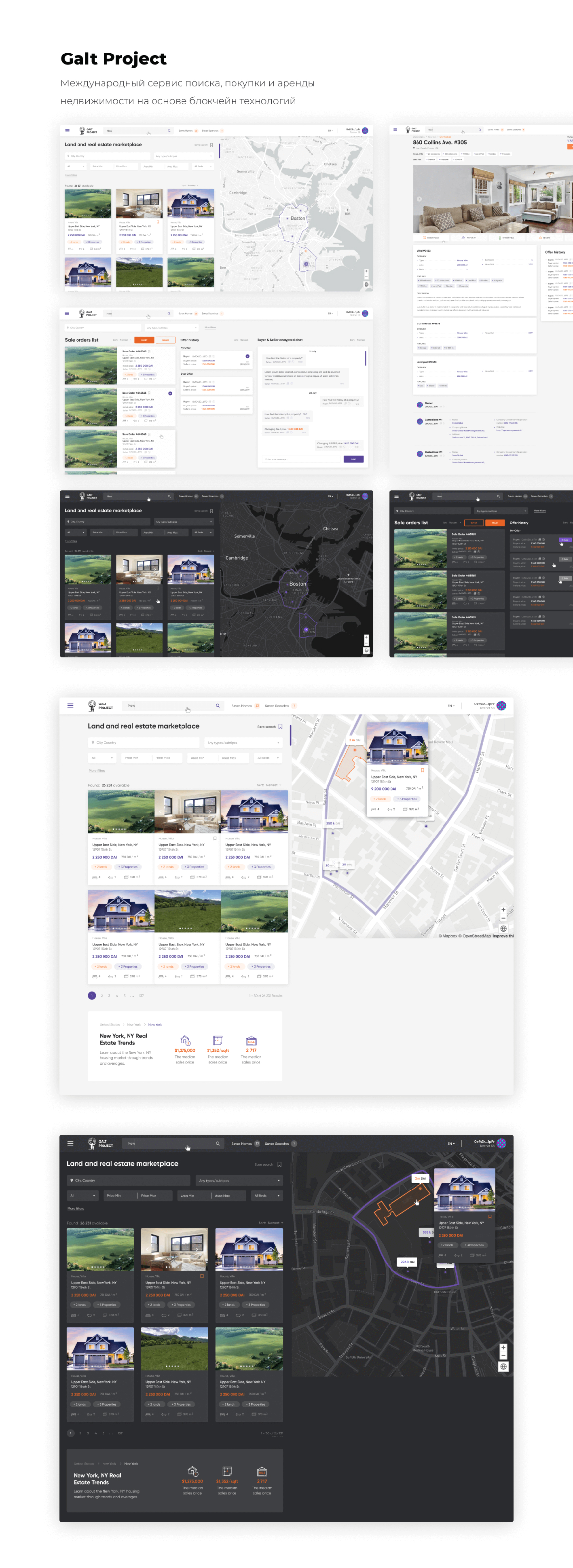The image size is (573, 1568).
Task: Open Saves Homes in large light mockup header
Action: (x=245, y=706)
